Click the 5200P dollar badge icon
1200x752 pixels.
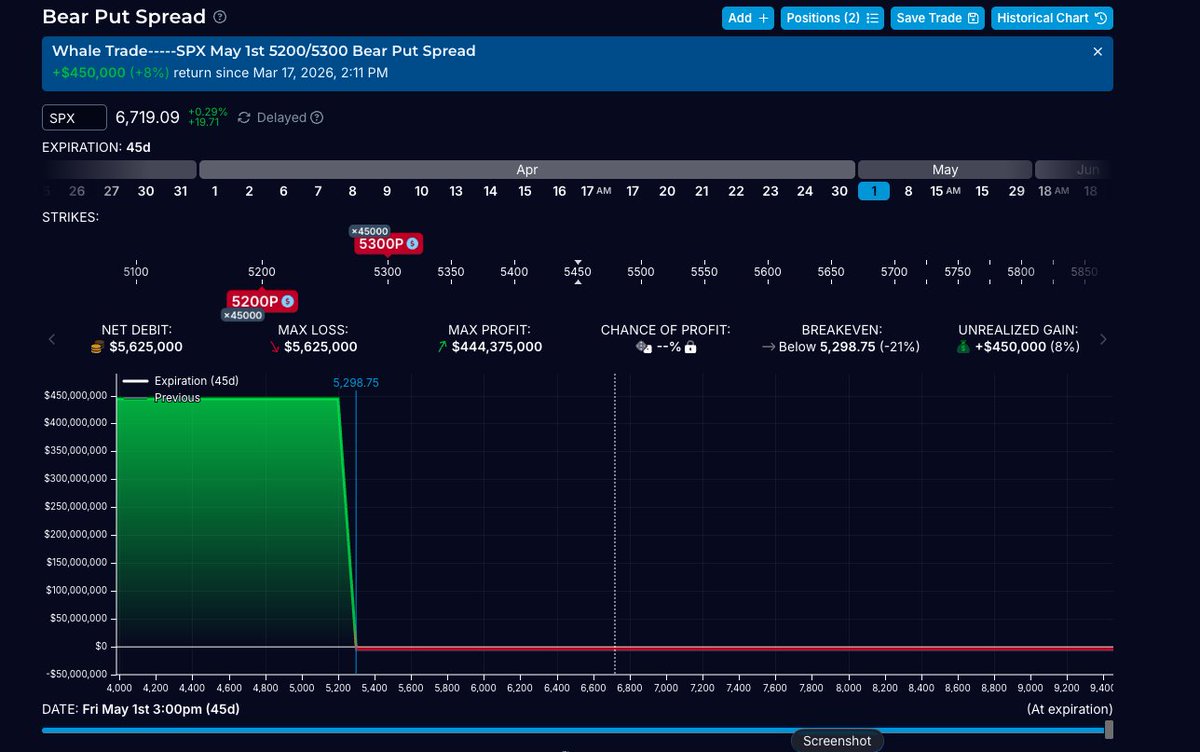coord(287,300)
